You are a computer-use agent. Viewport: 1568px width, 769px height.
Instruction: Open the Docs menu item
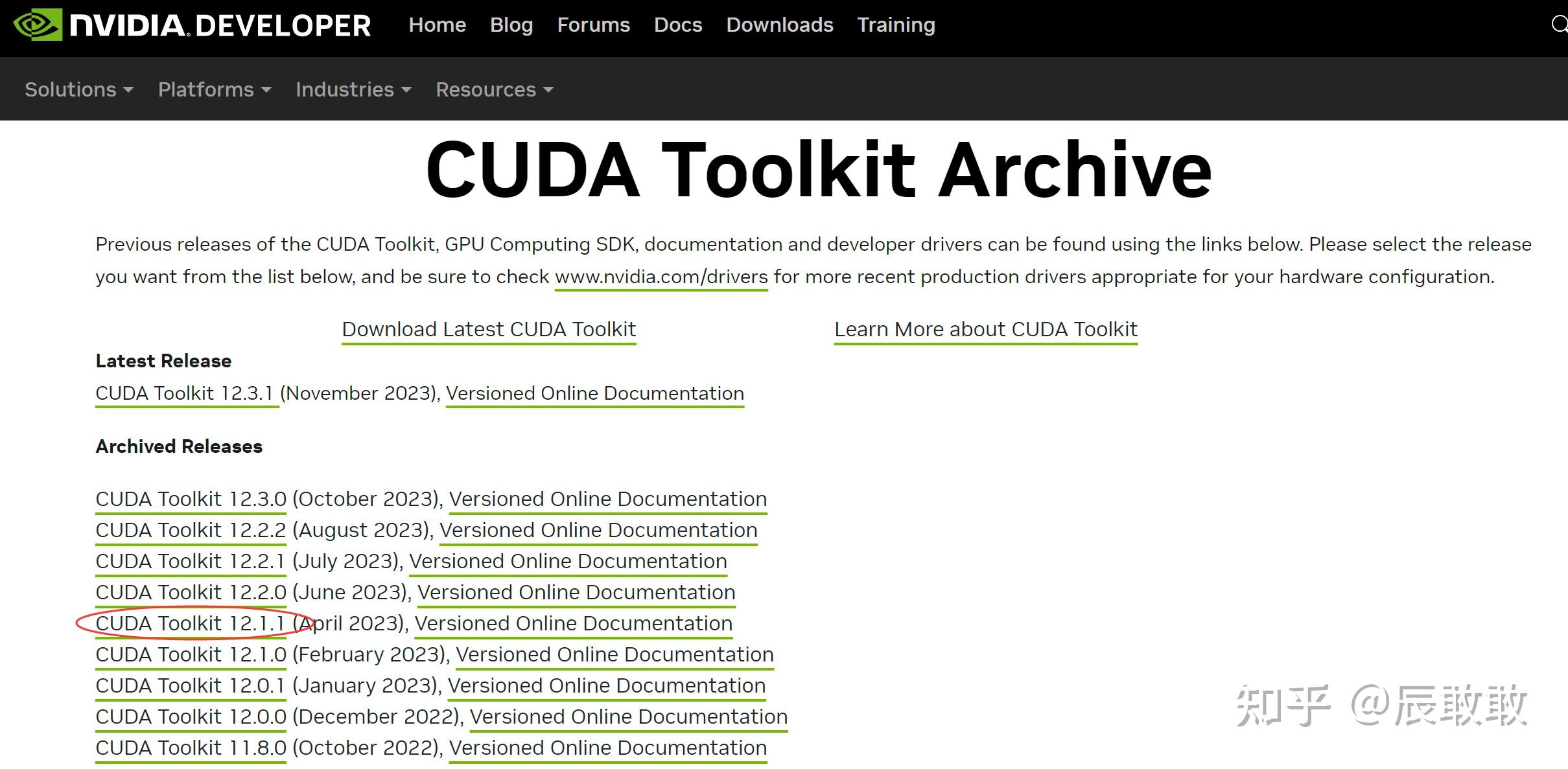(x=677, y=25)
